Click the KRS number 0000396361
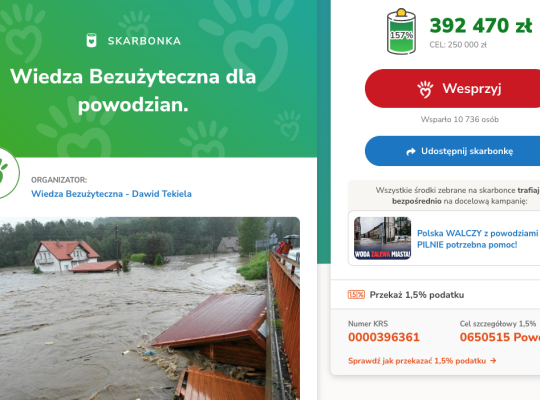This screenshot has width=540, height=400. pos(384,337)
